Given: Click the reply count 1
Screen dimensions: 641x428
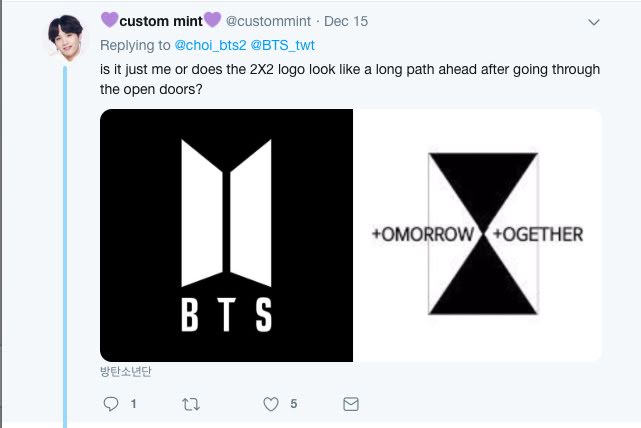Looking at the screenshot, I should [x=133, y=404].
